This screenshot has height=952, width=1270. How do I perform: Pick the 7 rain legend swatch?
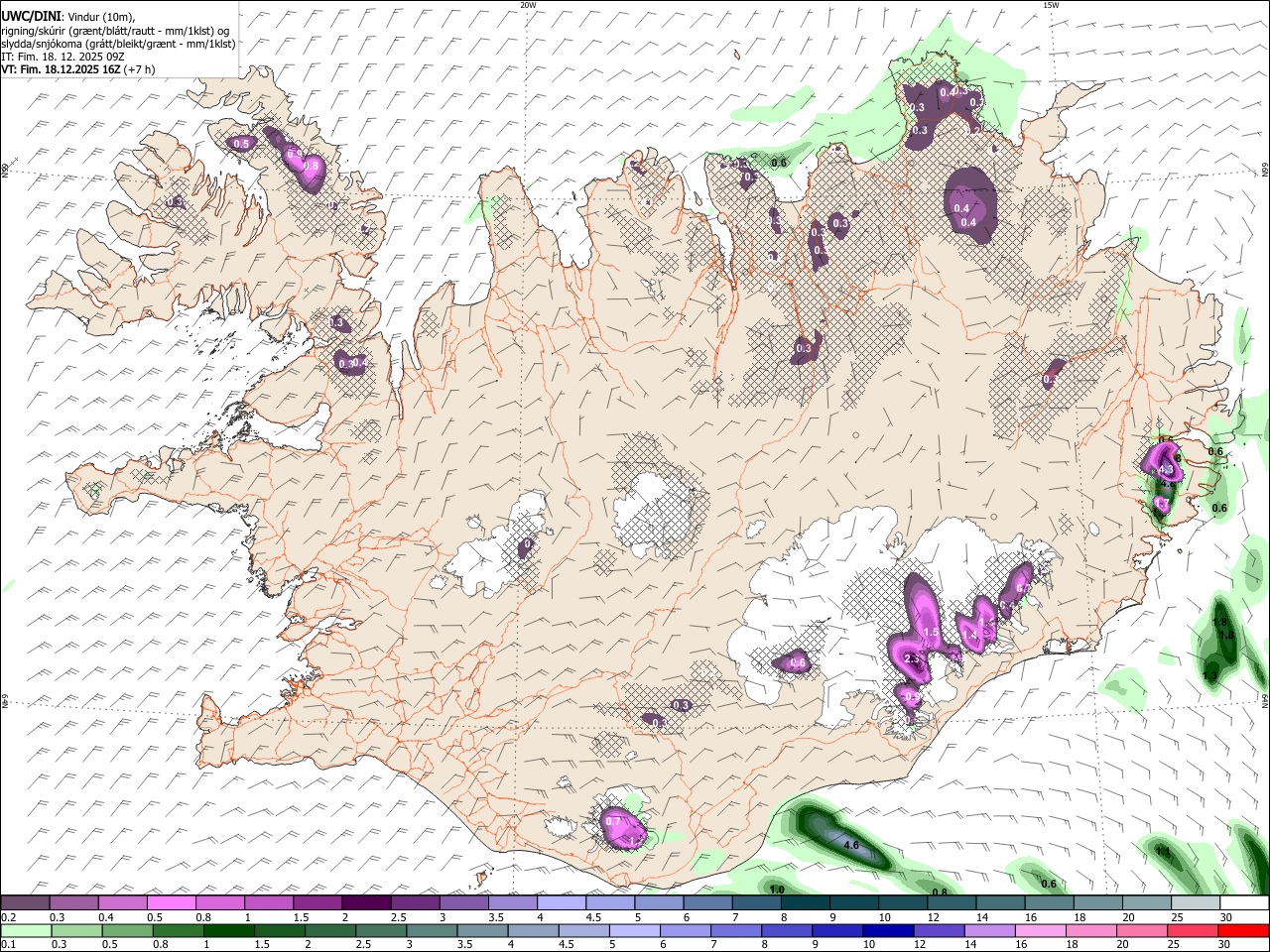point(735,931)
